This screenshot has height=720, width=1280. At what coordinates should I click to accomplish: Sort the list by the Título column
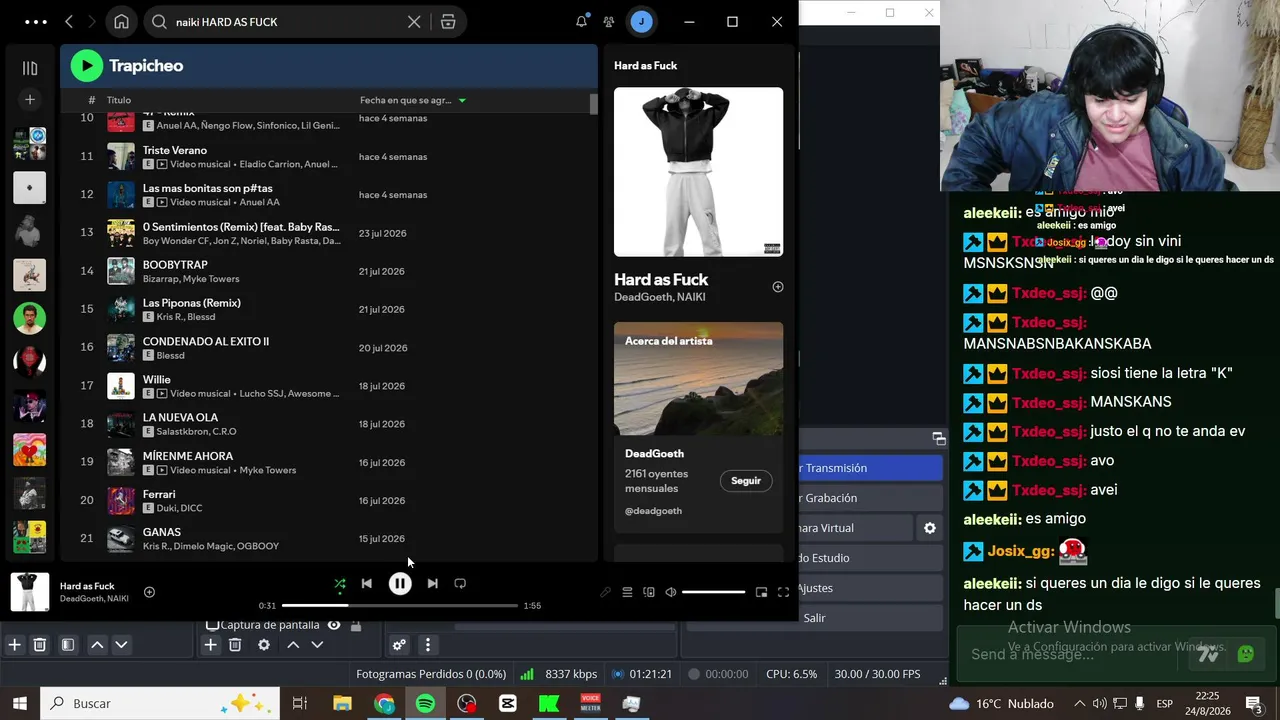point(119,100)
